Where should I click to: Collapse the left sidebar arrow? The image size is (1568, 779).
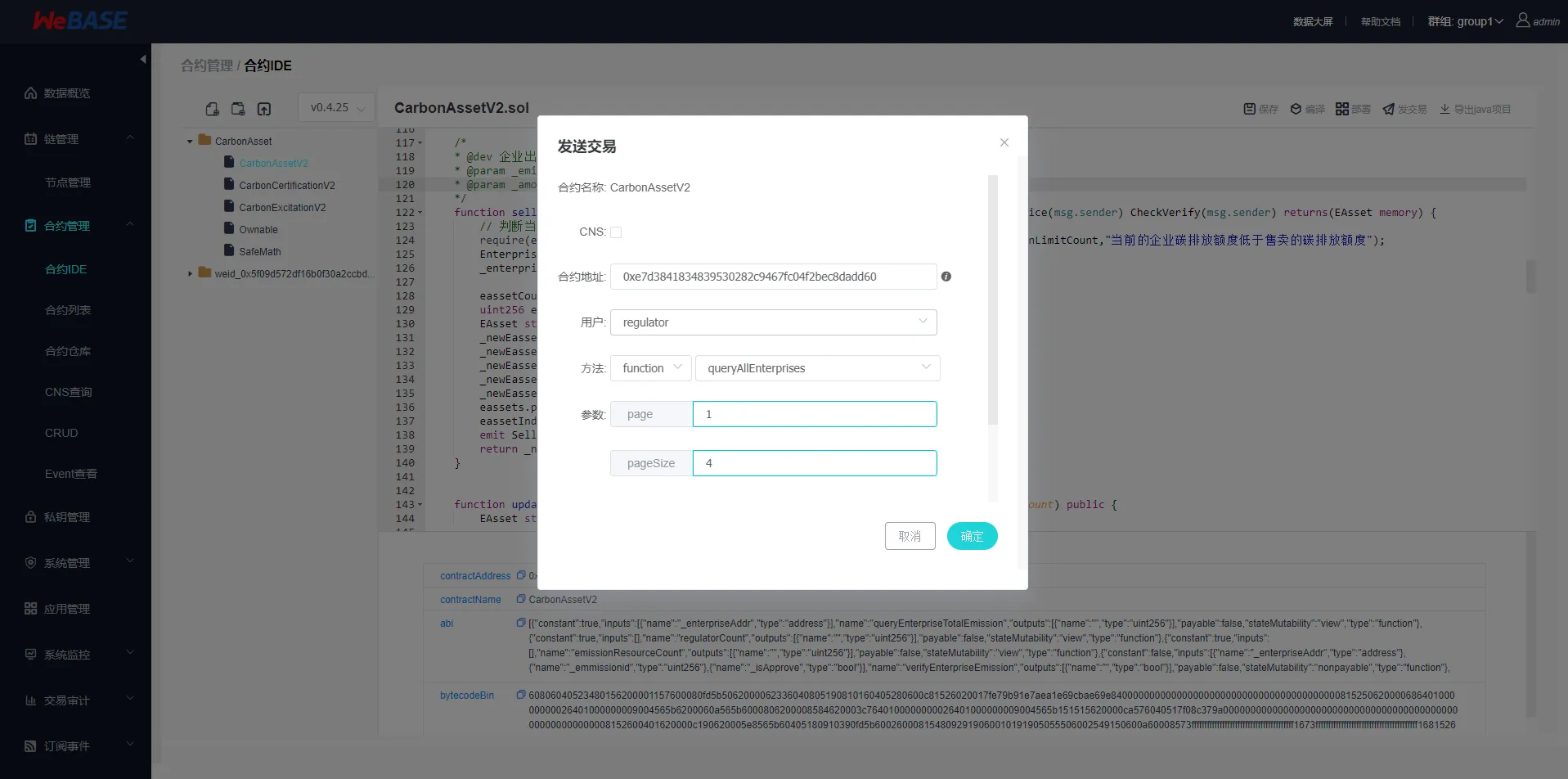pyautogui.click(x=143, y=59)
